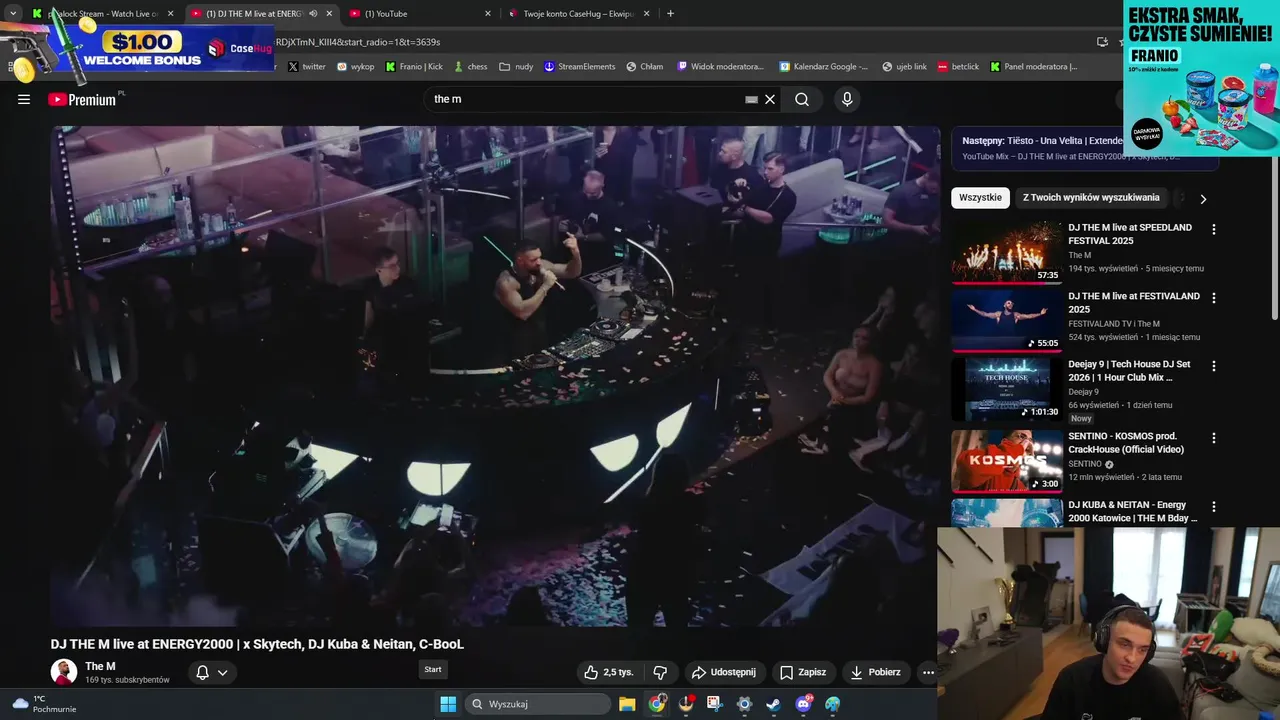This screenshot has height=720, width=1280.
Task: Open a new browser tab with plus
Action: [670, 14]
